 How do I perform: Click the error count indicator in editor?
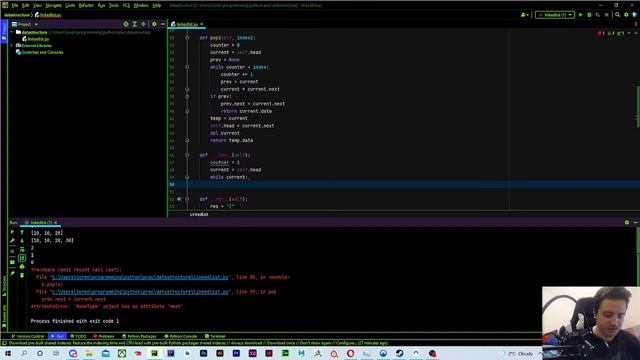(x=601, y=33)
